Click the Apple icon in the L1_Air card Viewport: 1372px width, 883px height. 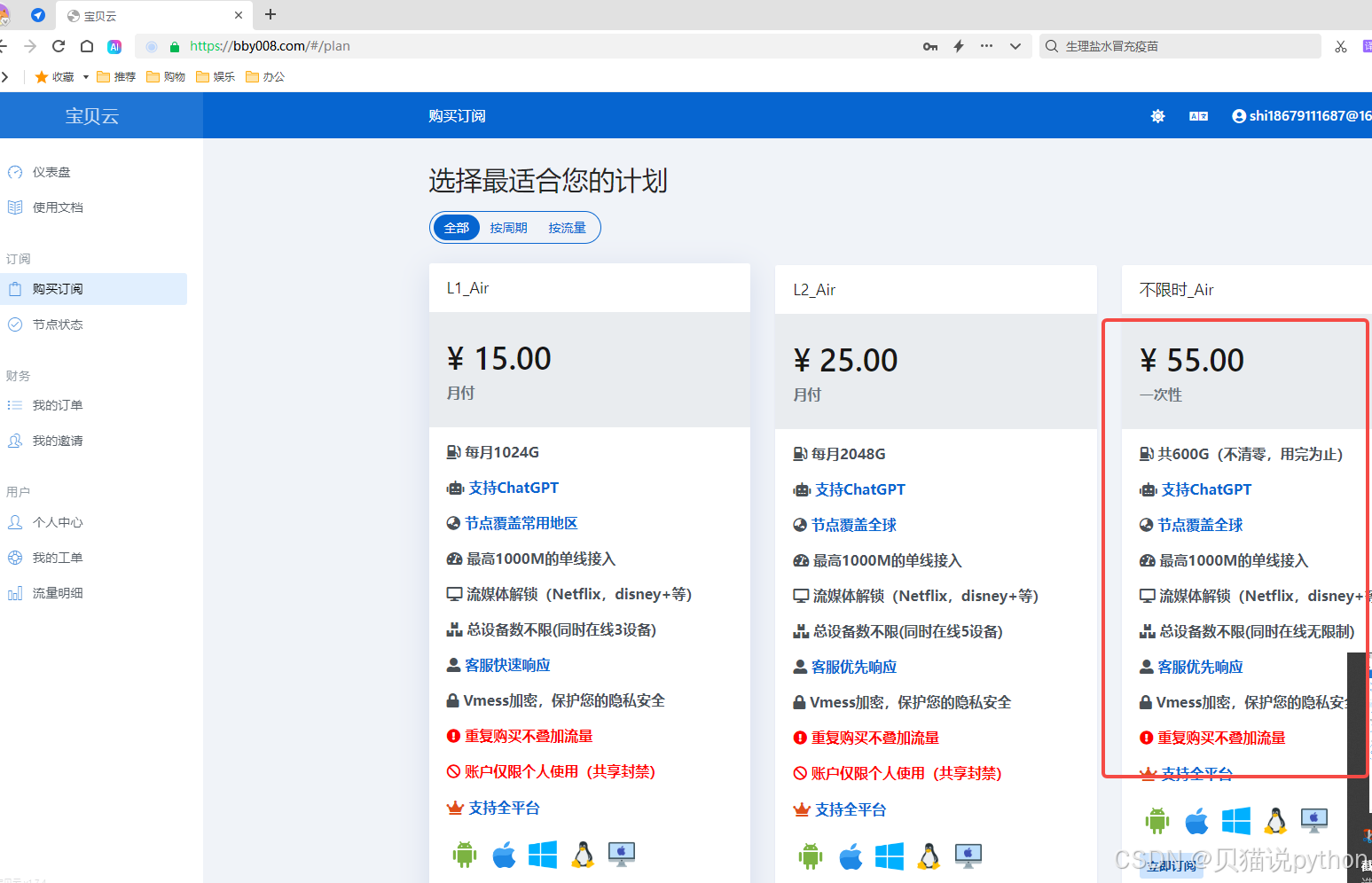[x=504, y=855]
